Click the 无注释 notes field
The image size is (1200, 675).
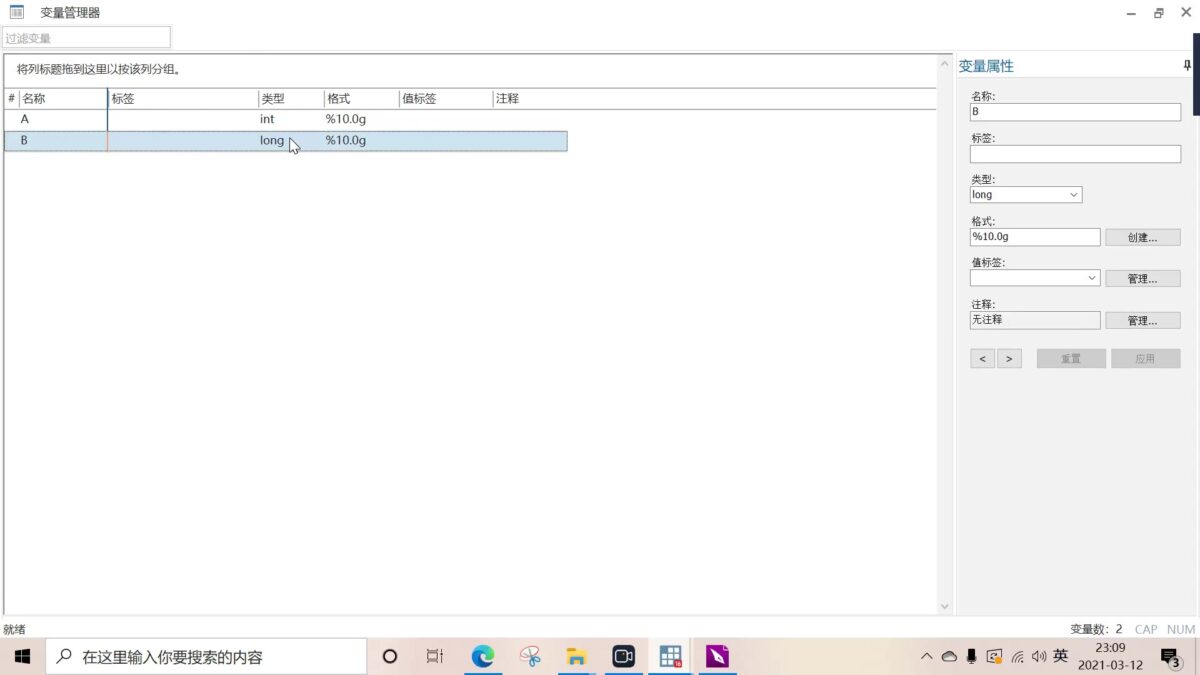(x=1035, y=320)
